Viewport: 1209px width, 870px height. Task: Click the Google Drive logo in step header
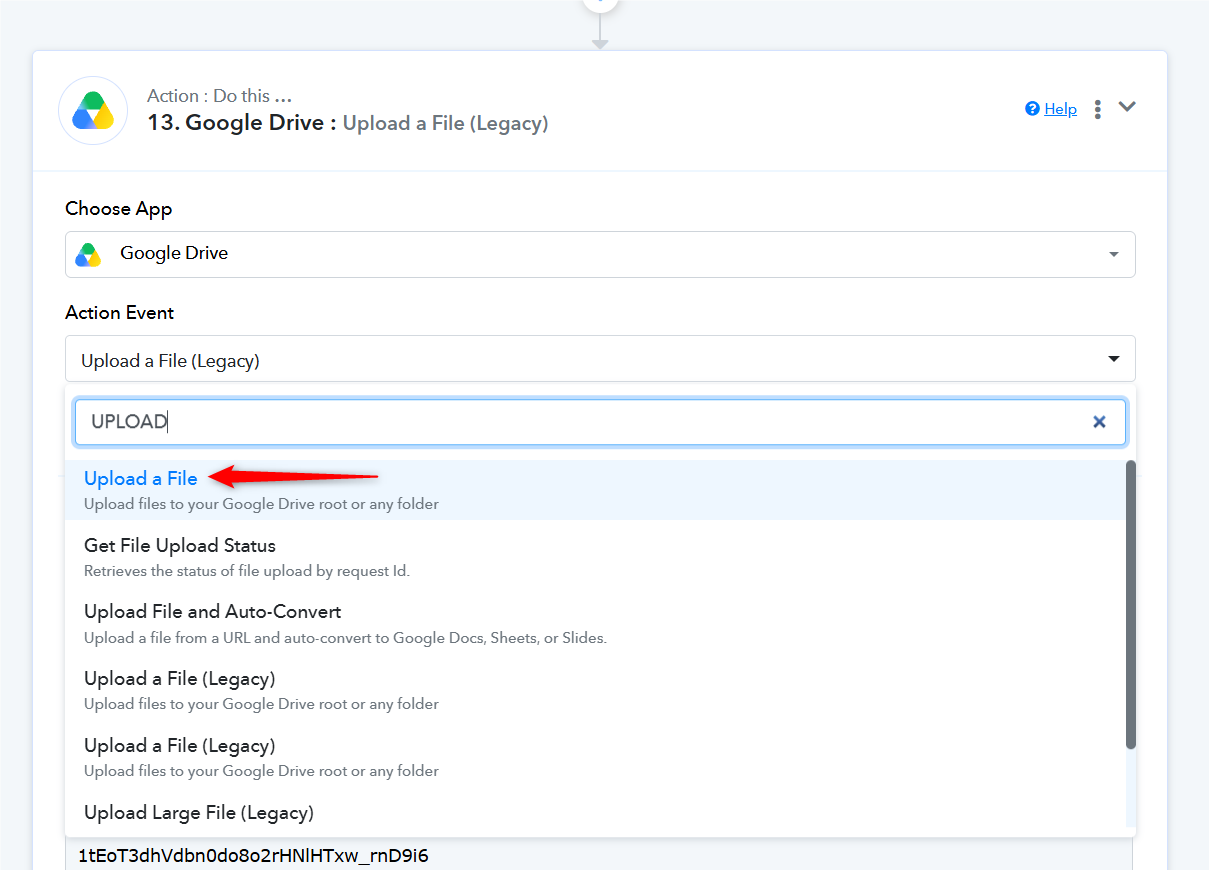pyautogui.click(x=93, y=110)
